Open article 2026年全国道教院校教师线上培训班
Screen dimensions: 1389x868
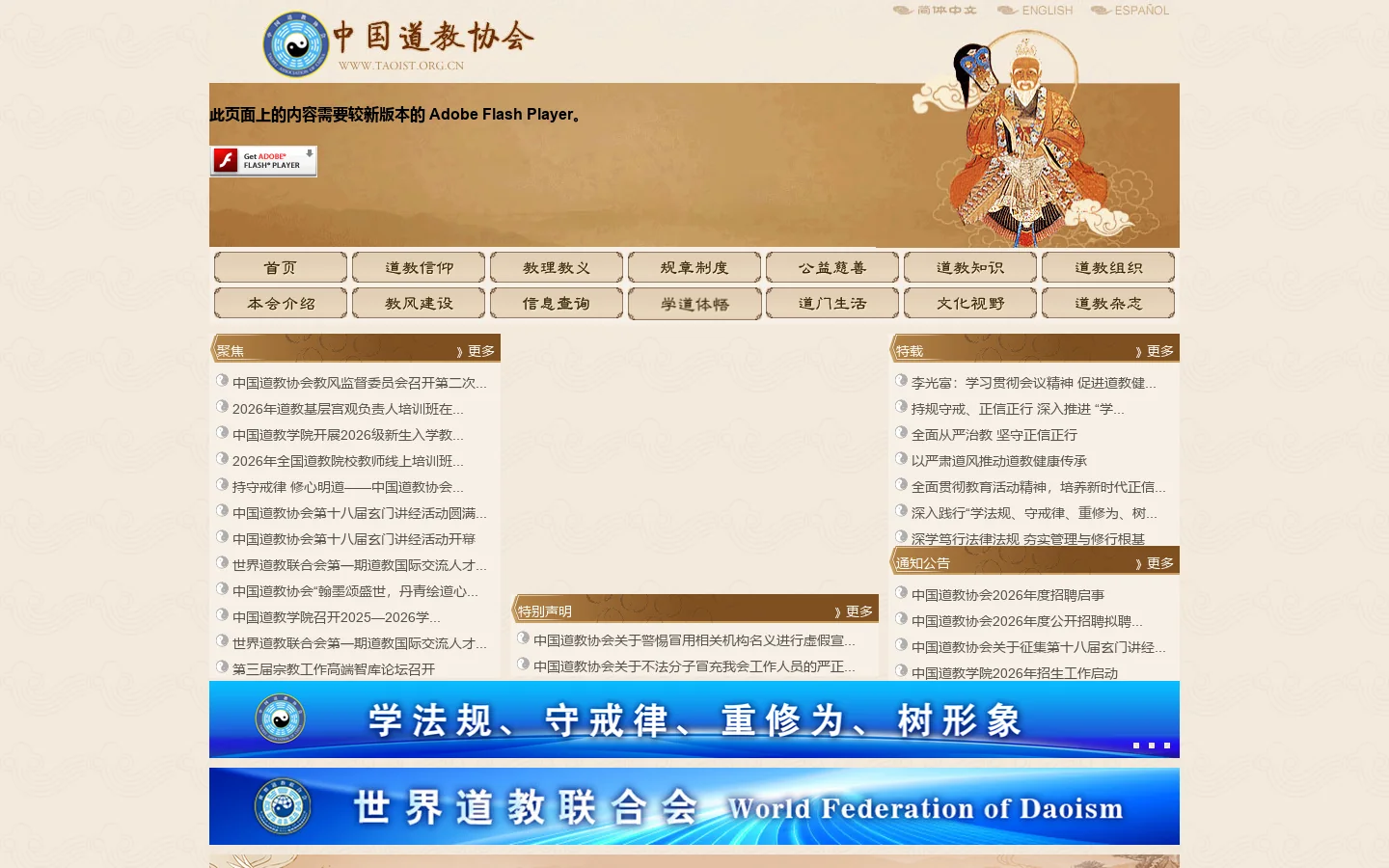tap(347, 461)
